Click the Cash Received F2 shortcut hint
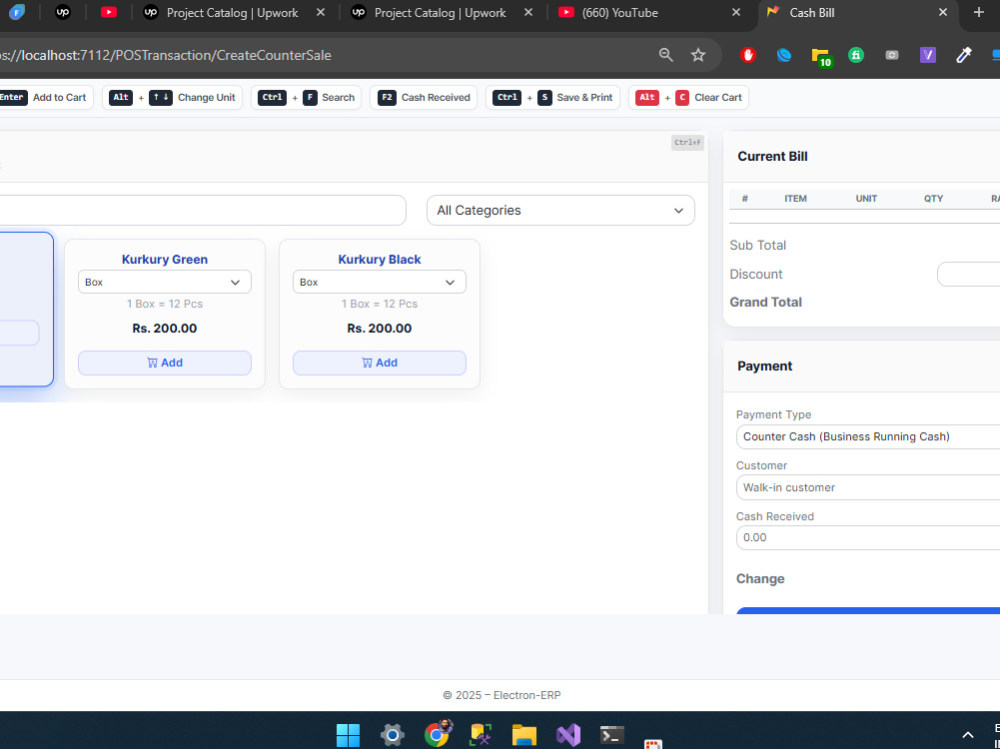Image resolution: width=1000 pixels, height=749 pixels. (x=423, y=98)
